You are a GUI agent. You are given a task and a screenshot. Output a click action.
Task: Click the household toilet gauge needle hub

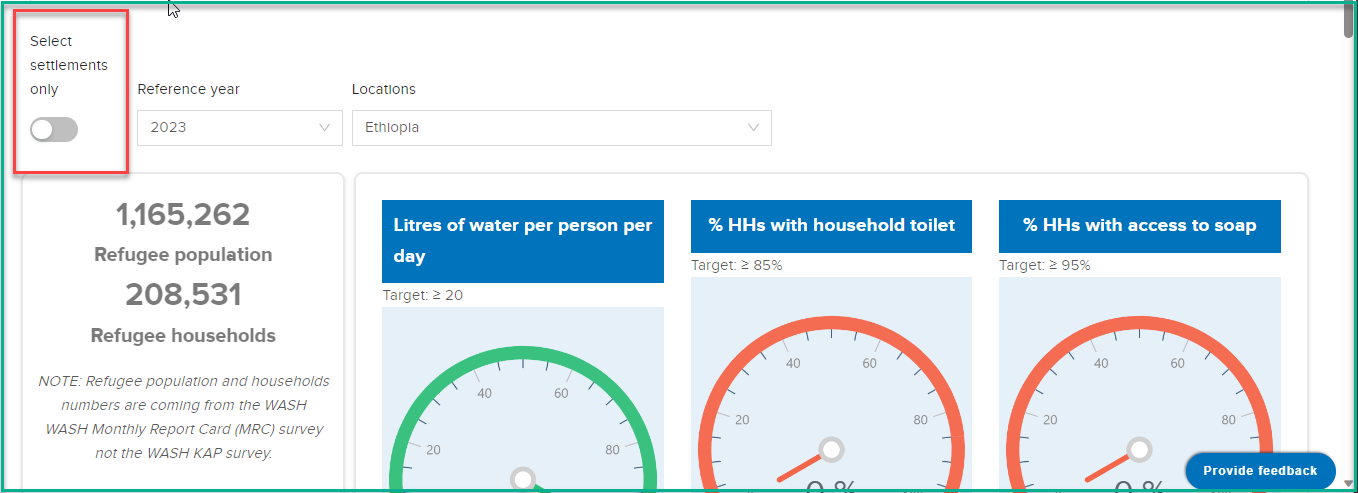tap(831, 451)
